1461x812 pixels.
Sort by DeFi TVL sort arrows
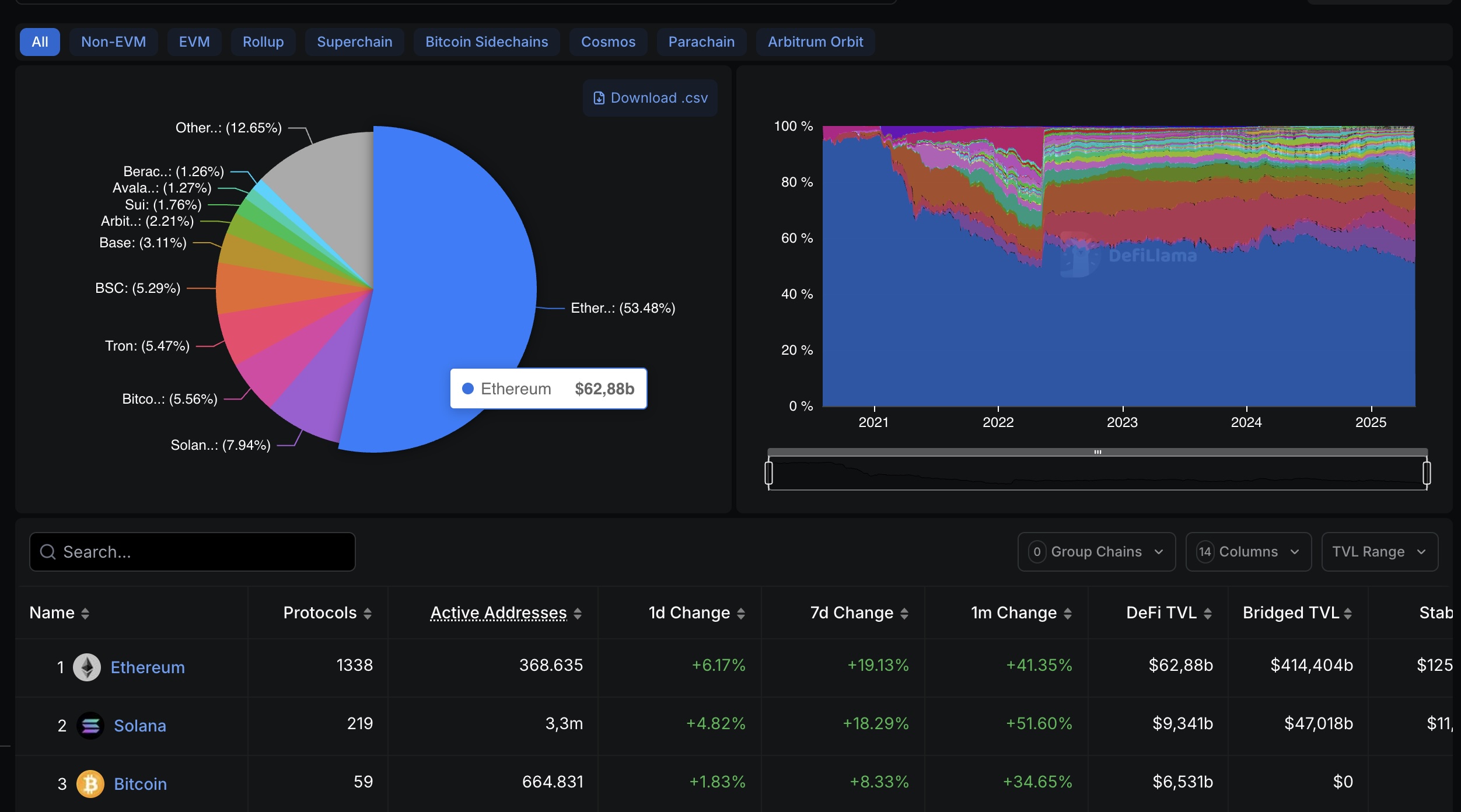pyautogui.click(x=1208, y=613)
